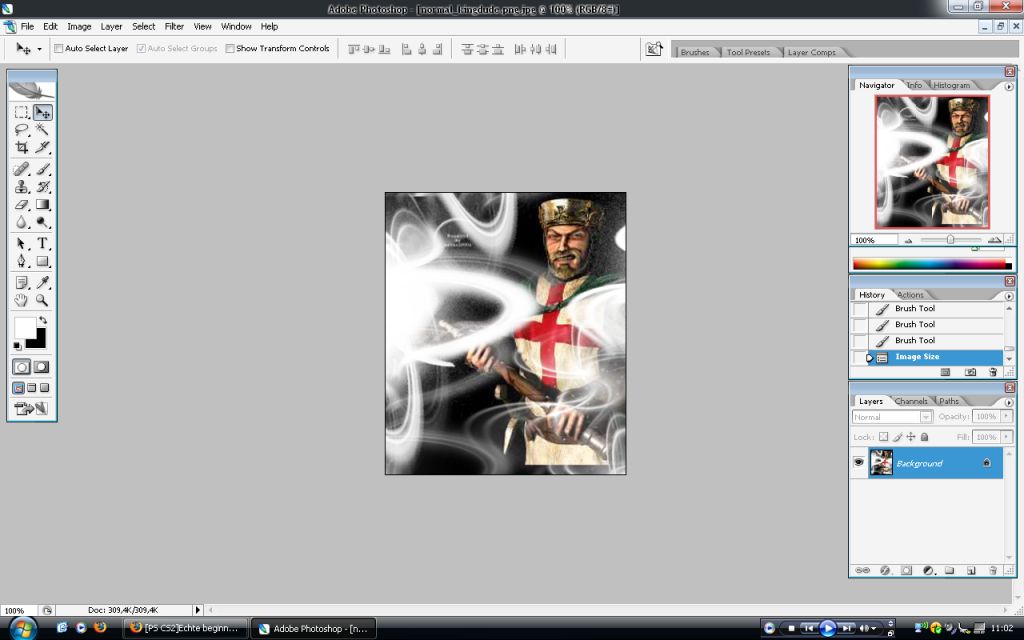This screenshot has height=640, width=1024.
Task: Select the Lasso tool
Action: pyautogui.click(x=22, y=129)
